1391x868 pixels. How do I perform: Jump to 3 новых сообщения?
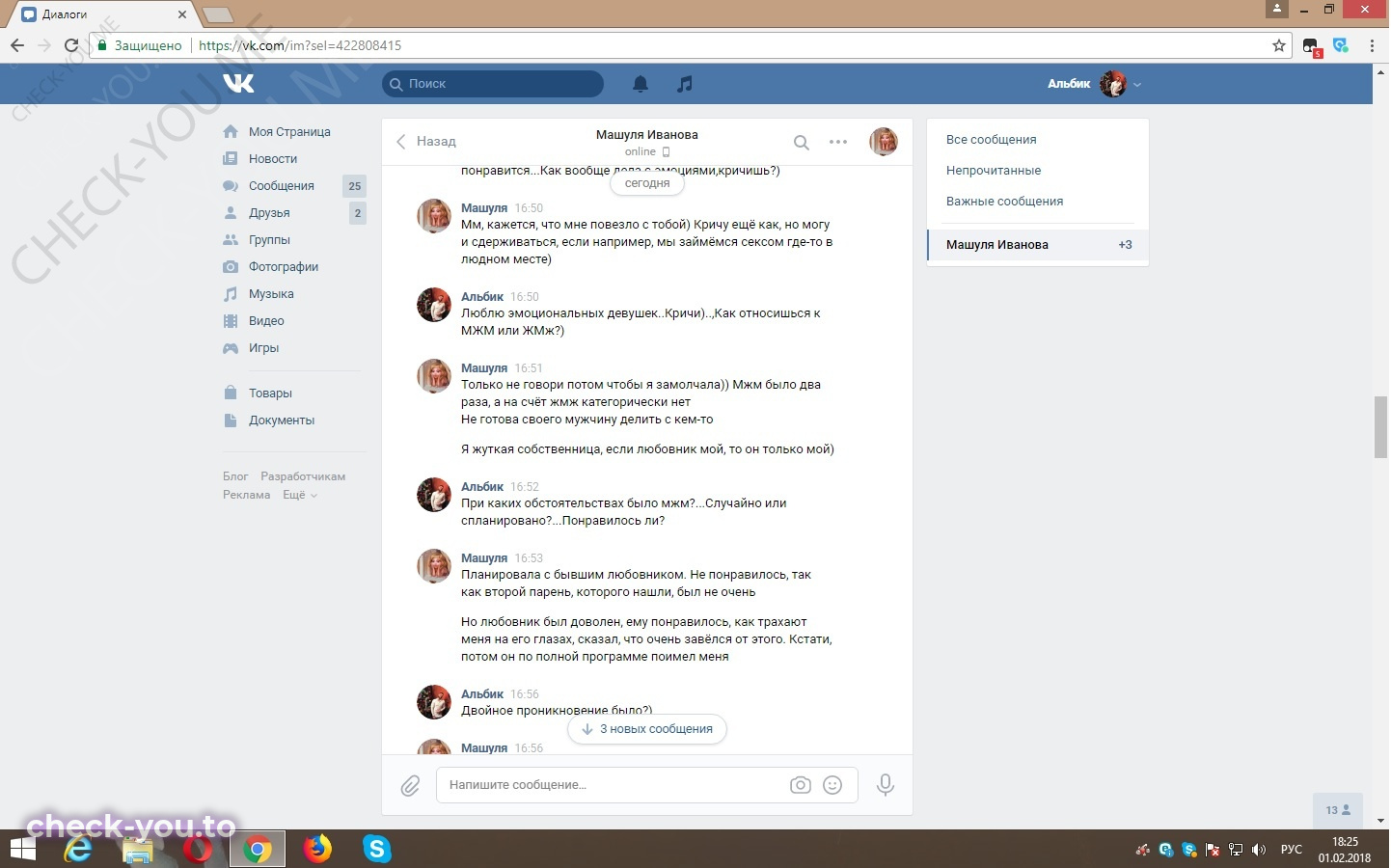pyautogui.click(x=647, y=729)
